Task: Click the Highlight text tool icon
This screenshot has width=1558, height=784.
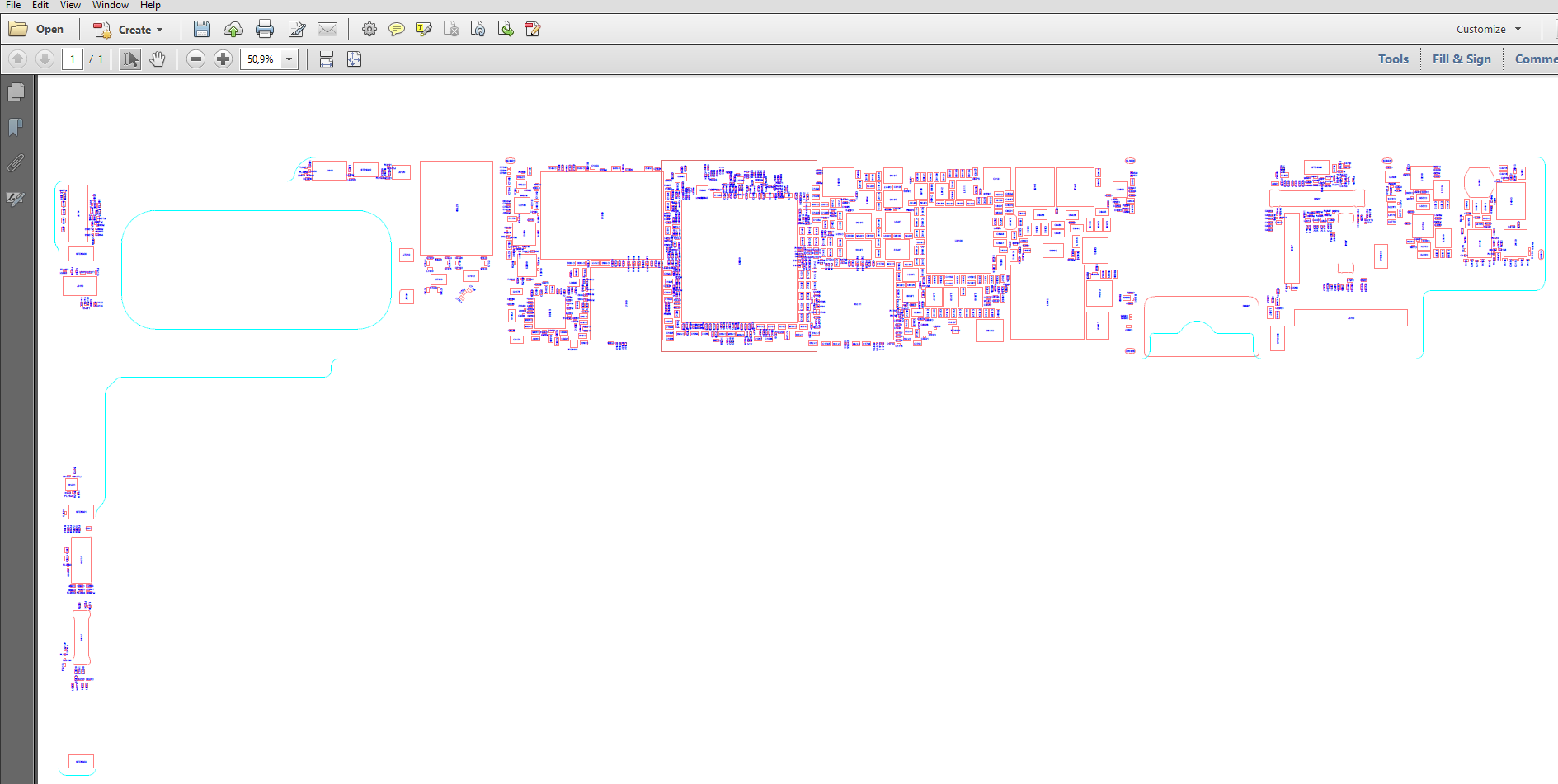Action: click(424, 30)
